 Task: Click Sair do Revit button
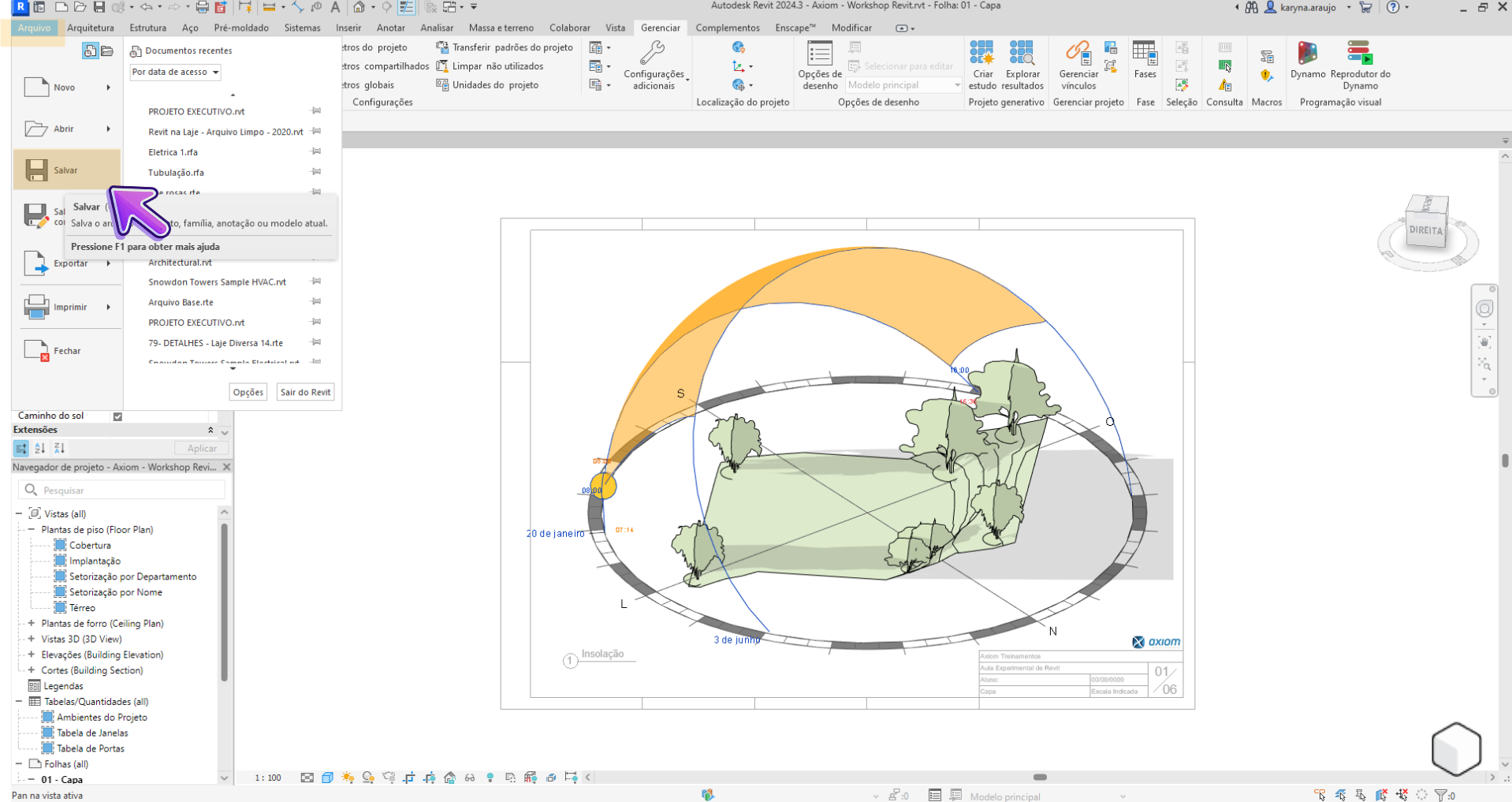click(x=306, y=392)
